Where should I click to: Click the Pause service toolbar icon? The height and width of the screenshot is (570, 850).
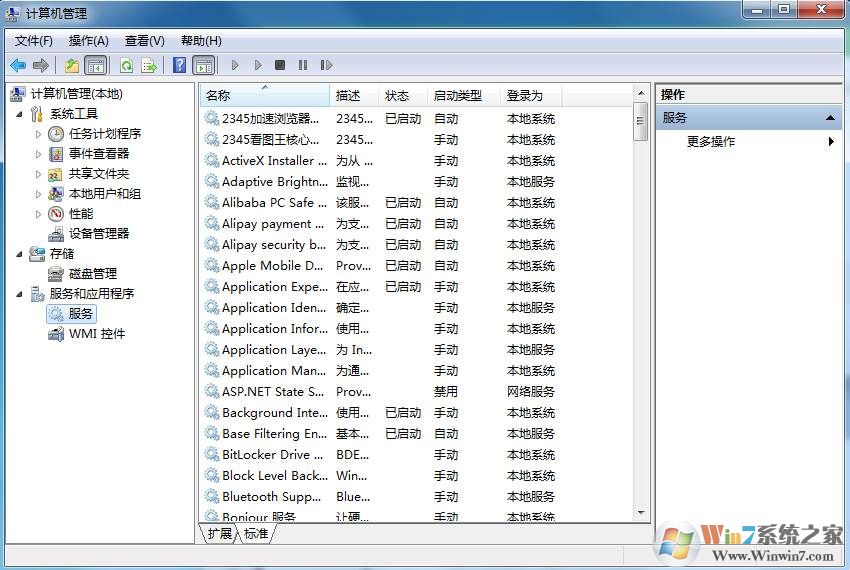303,65
